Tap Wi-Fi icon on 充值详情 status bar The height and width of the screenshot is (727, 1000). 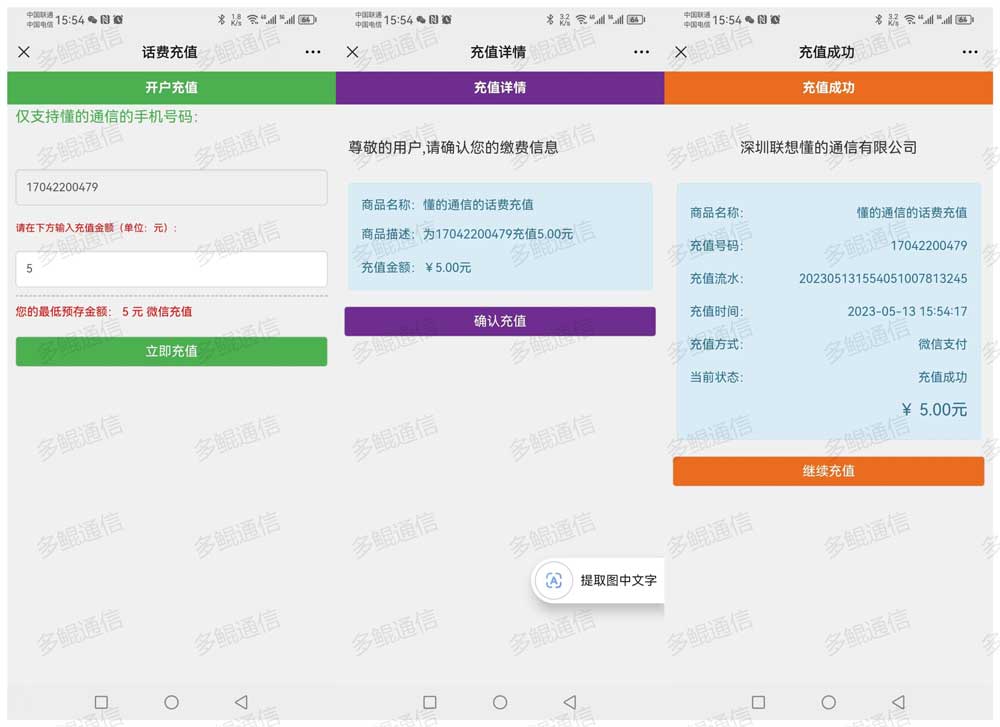[x=581, y=20]
